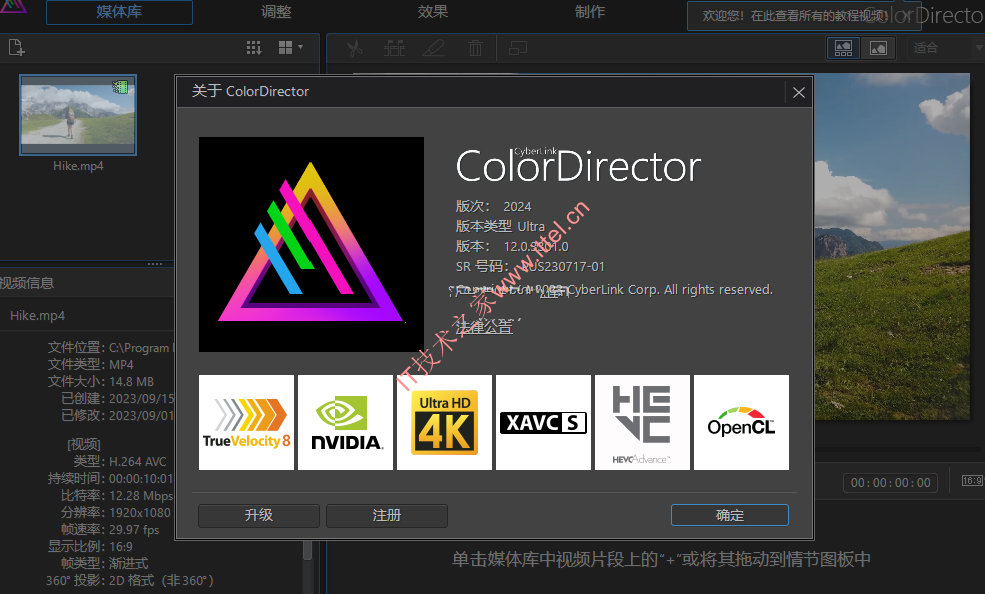Viewport: 985px width, 594px height.
Task: Expand the library view mode dropdown arrow
Action: [300, 47]
